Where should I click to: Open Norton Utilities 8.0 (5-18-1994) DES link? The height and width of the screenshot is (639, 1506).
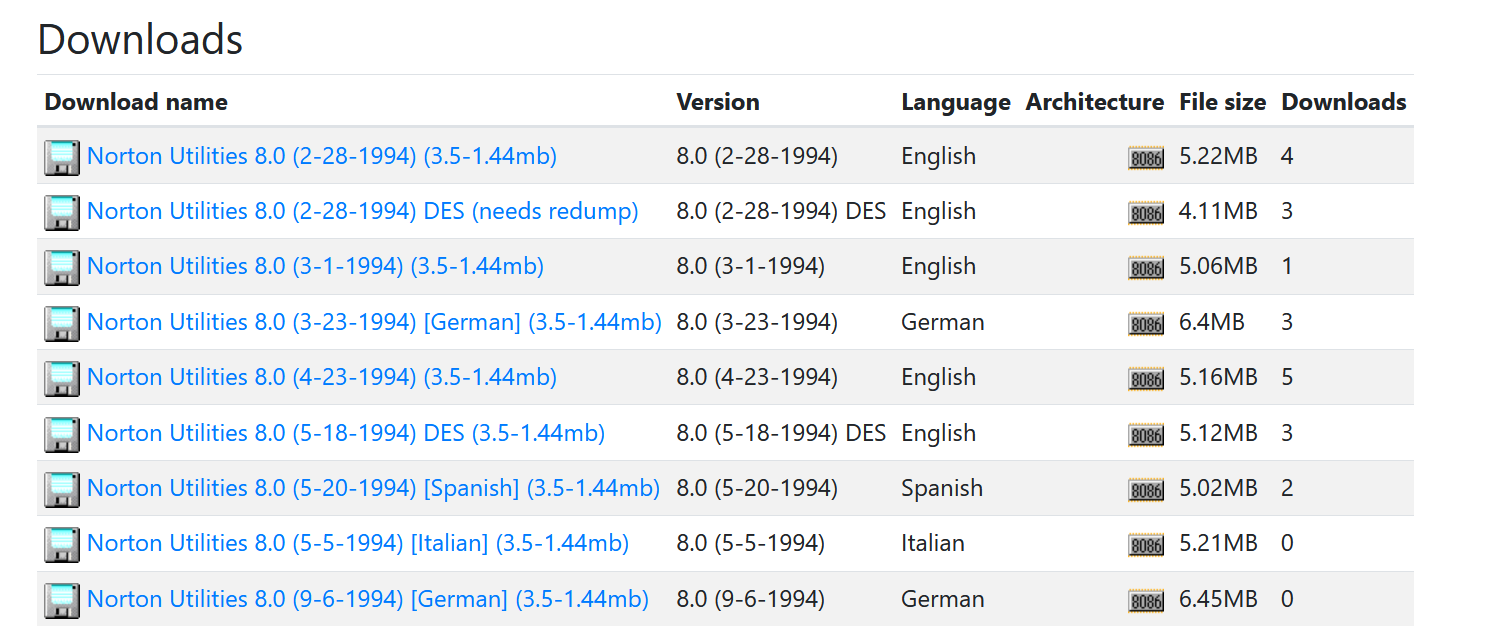tap(346, 433)
